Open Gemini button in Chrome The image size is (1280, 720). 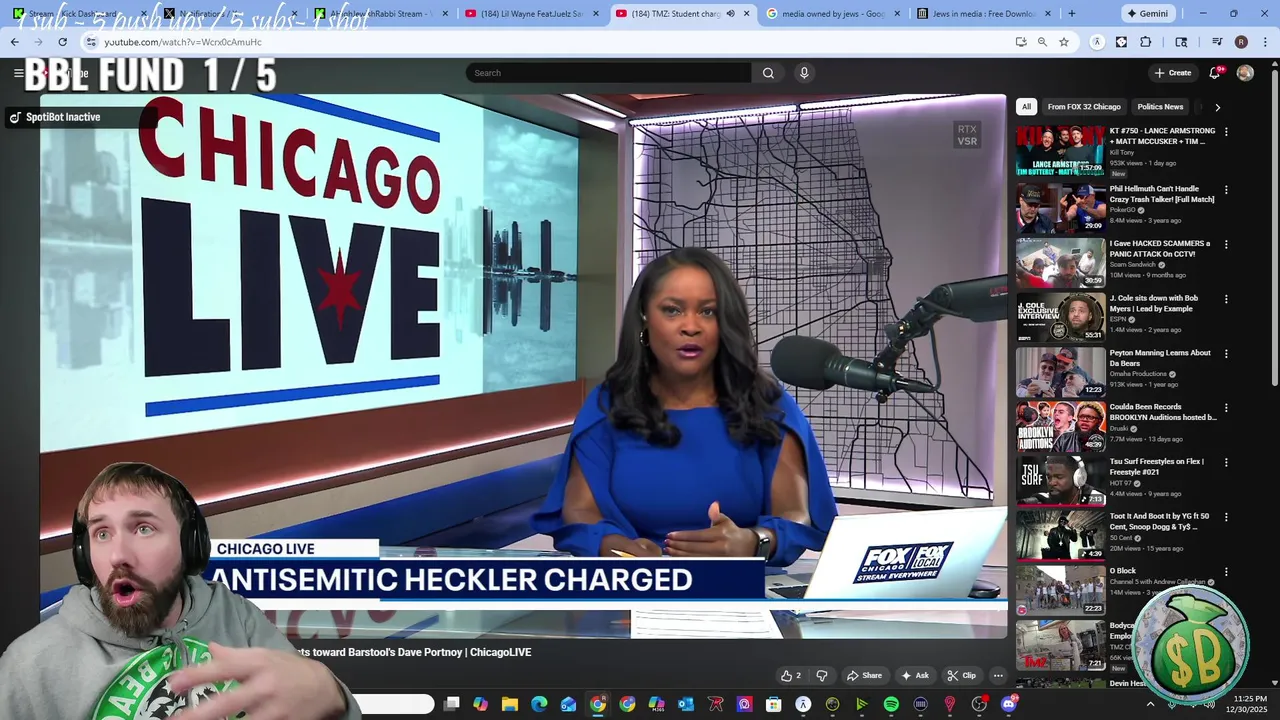coord(1148,14)
